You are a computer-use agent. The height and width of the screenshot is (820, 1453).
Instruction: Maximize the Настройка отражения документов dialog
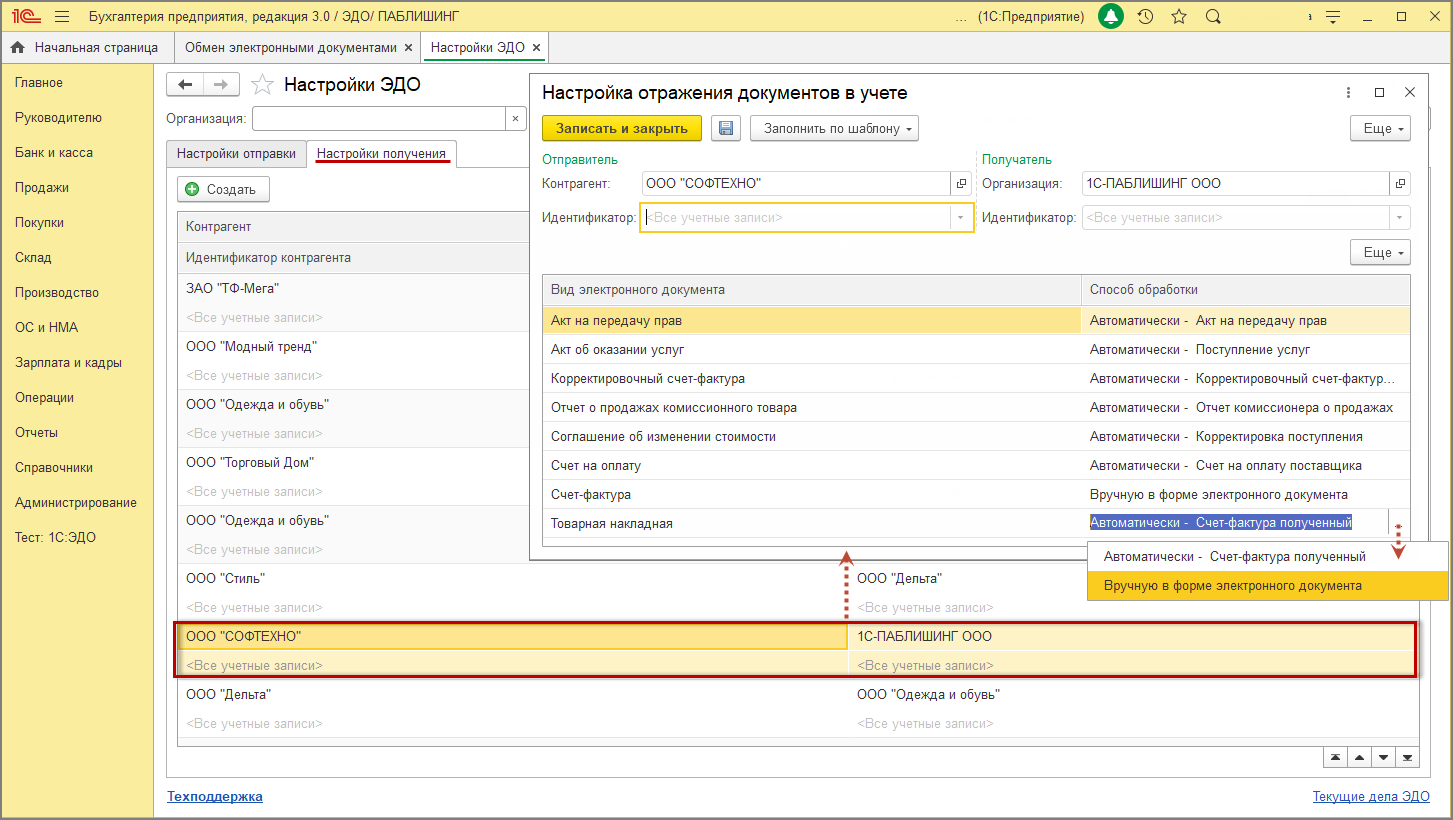point(1380,92)
